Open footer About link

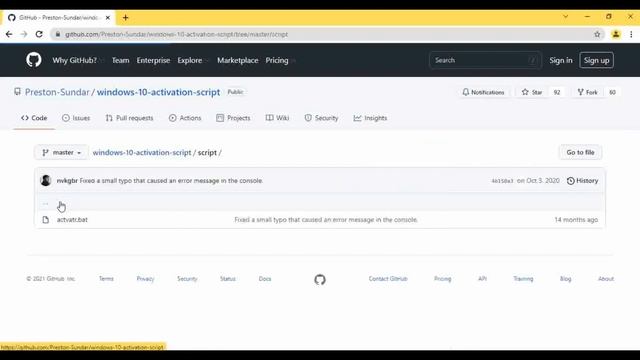click(x=606, y=279)
